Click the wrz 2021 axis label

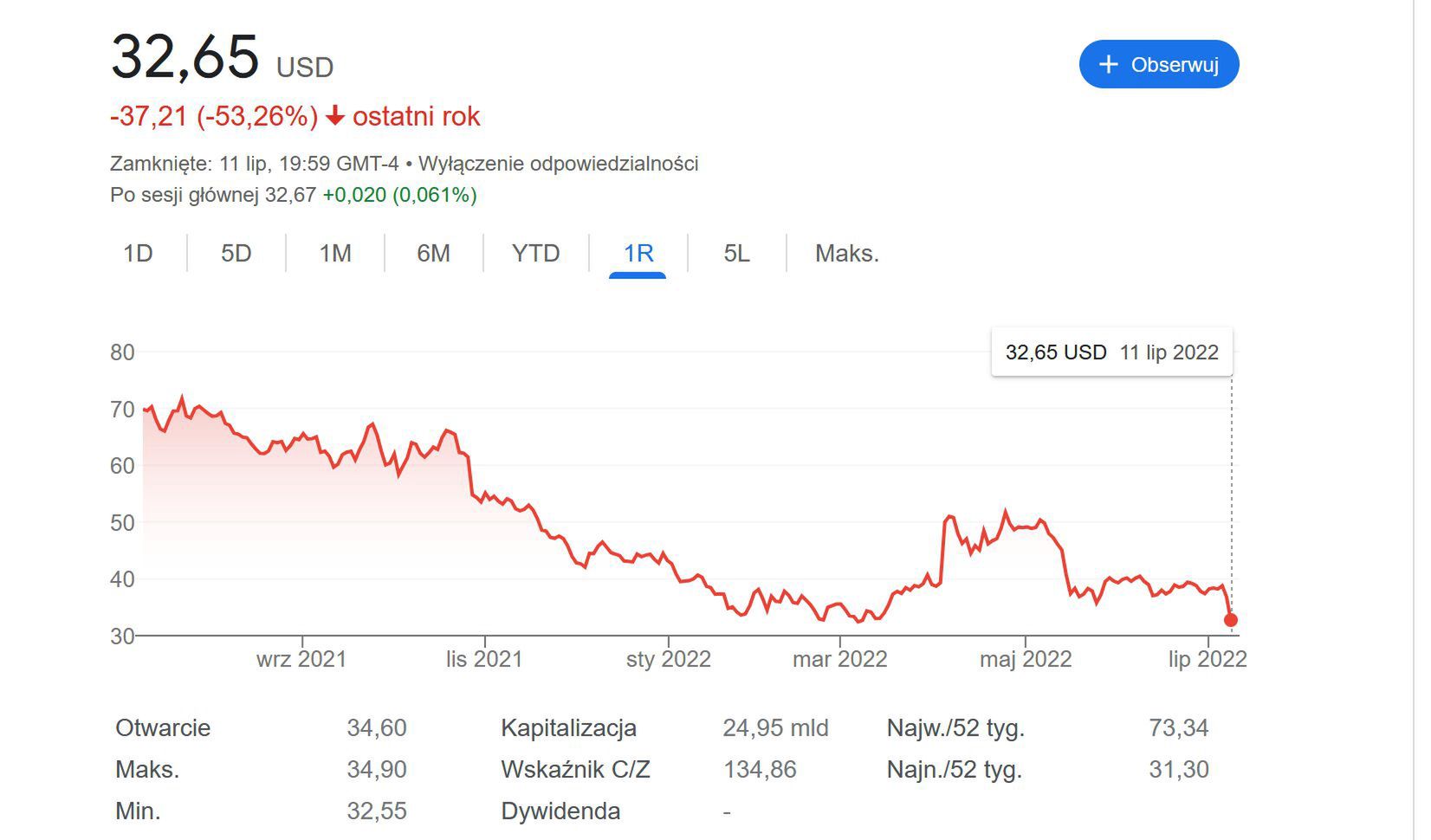pyautogui.click(x=301, y=659)
